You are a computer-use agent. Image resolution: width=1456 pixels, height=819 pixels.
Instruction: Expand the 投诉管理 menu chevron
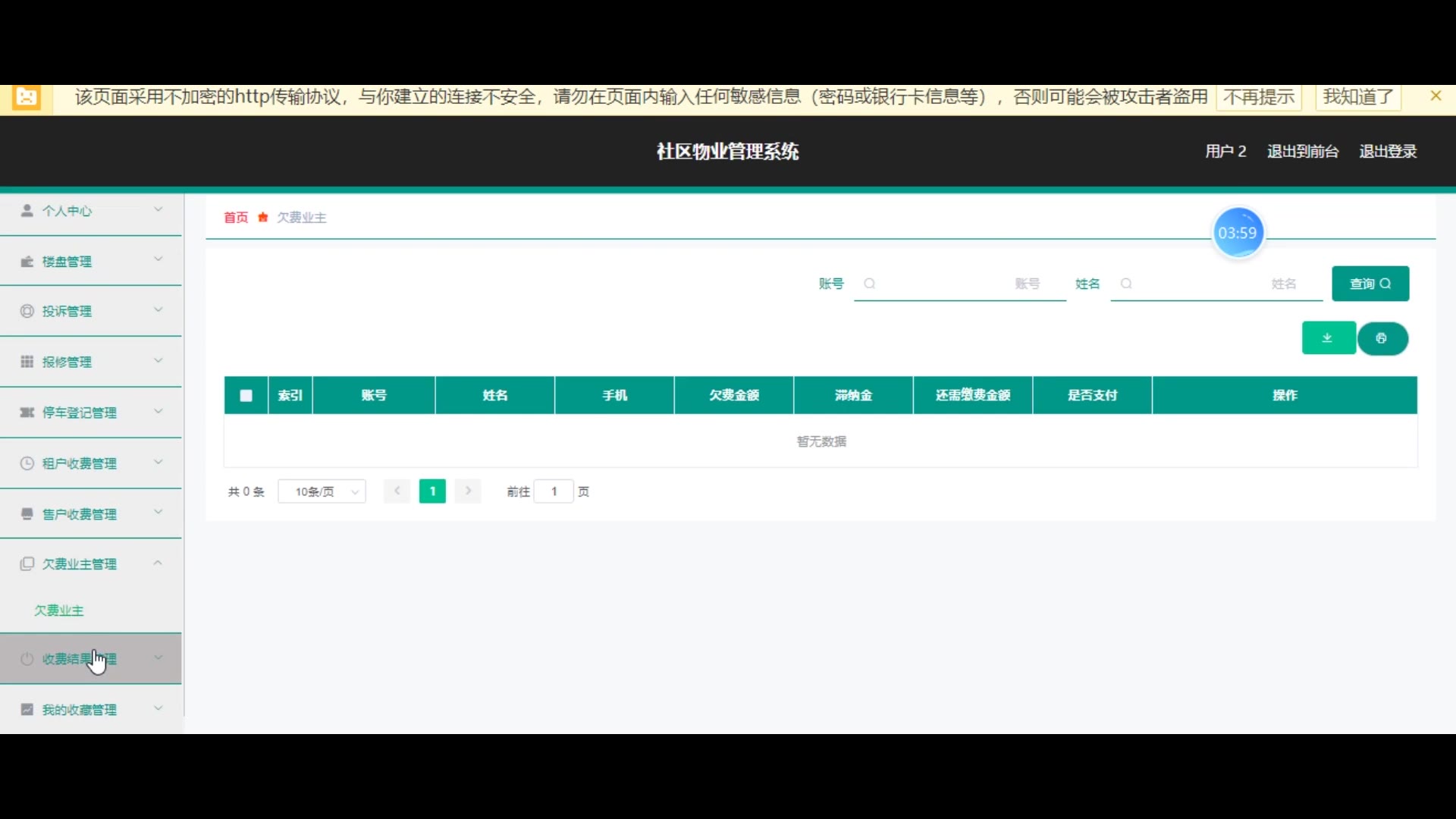(x=158, y=310)
